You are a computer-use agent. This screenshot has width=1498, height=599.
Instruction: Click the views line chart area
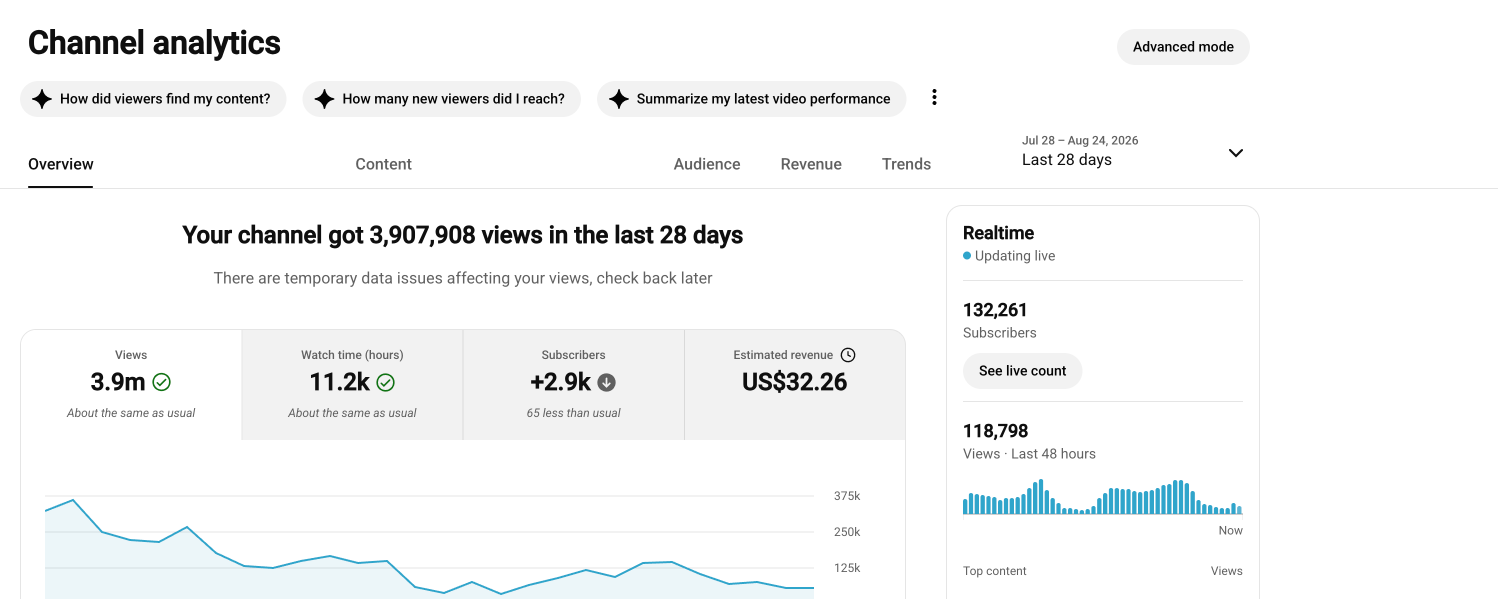pos(429,545)
